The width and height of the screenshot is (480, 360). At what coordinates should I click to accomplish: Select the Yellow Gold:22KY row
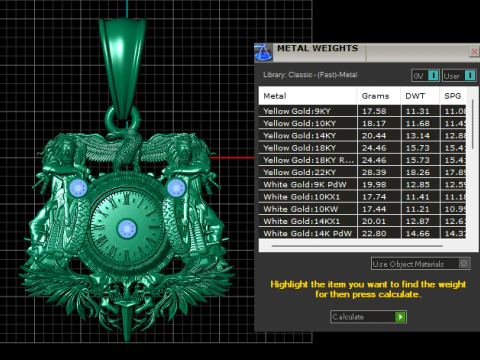pyautogui.click(x=362, y=172)
